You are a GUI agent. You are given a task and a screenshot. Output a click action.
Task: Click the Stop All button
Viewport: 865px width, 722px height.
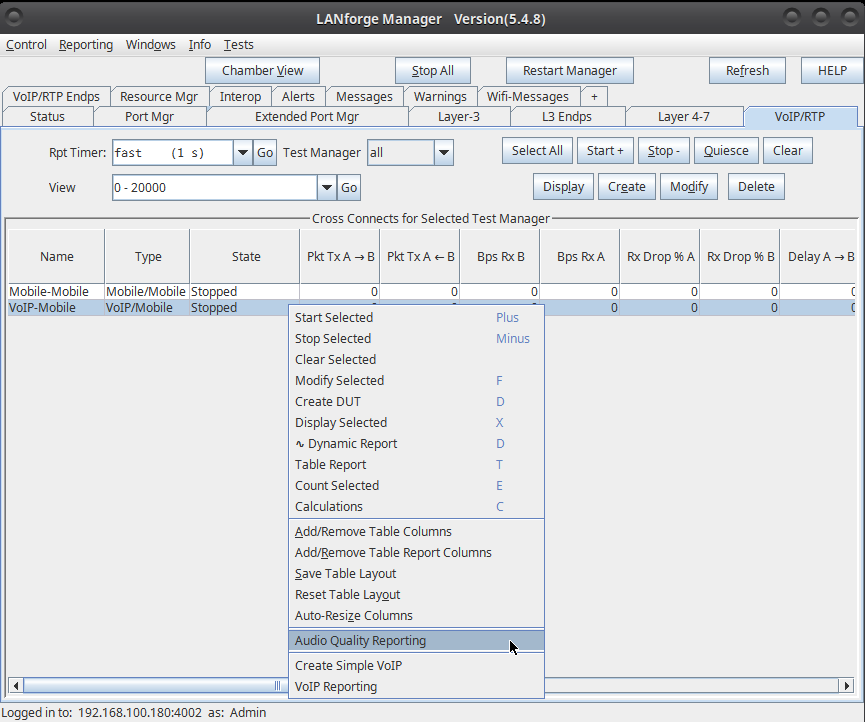pos(433,71)
